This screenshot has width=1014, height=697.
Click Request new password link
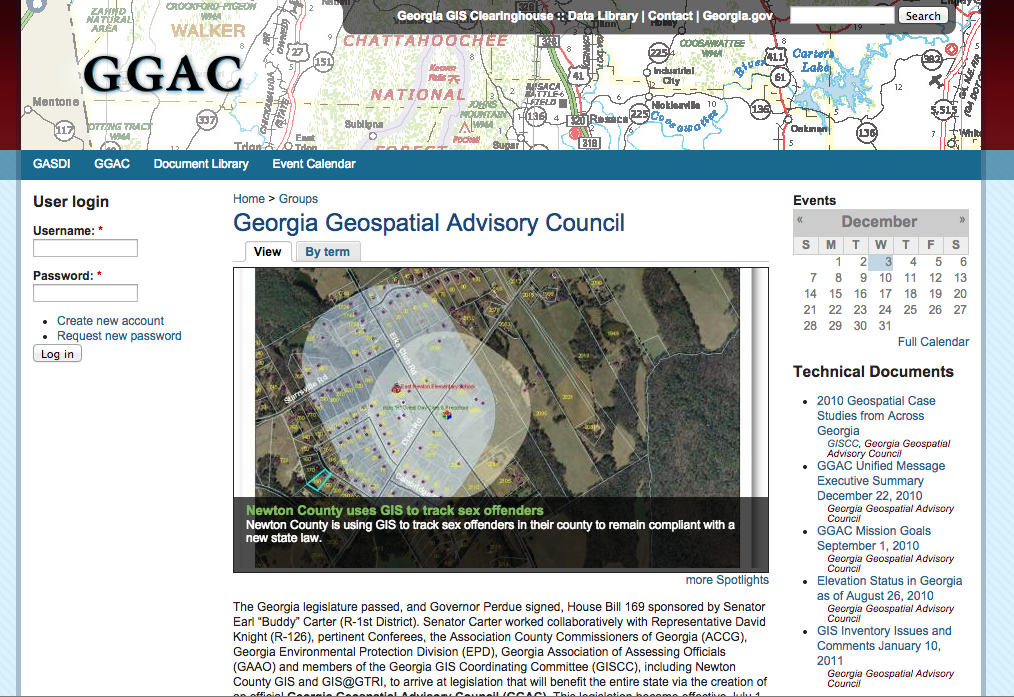pyautogui.click(x=119, y=336)
